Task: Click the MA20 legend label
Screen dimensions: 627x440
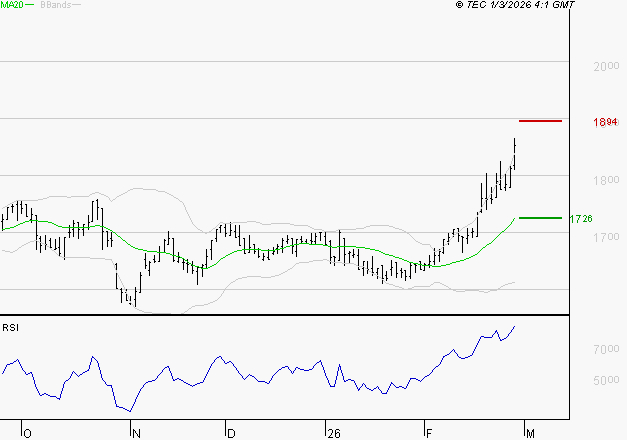Action: pyautogui.click(x=11, y=5)
